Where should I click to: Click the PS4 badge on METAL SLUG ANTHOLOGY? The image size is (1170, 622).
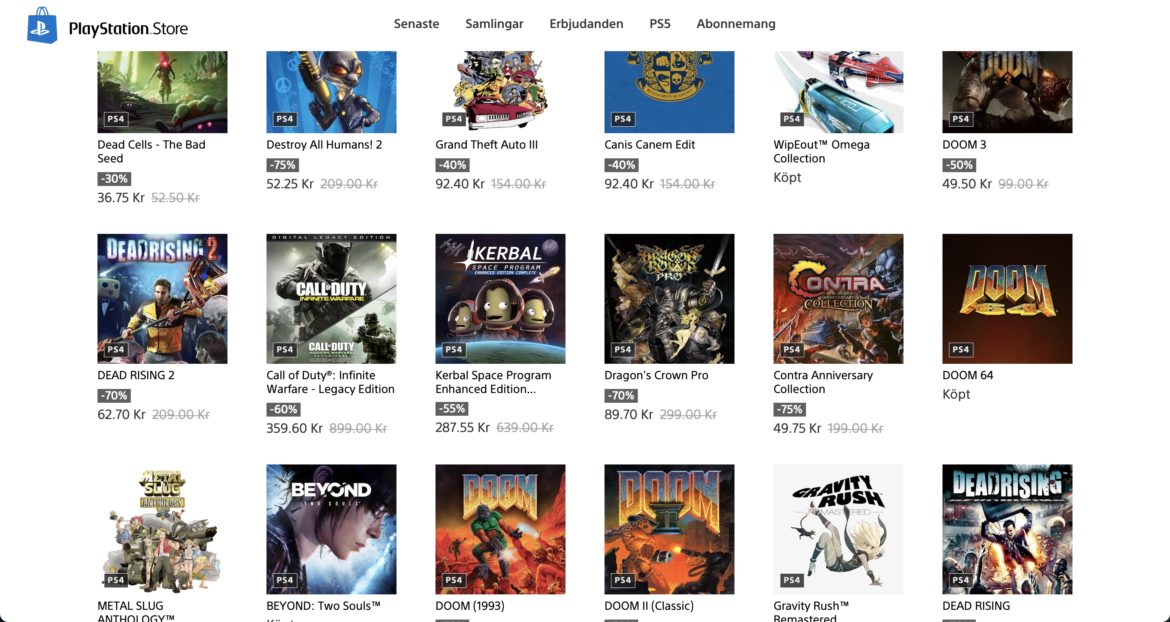[x=116, y=579]
